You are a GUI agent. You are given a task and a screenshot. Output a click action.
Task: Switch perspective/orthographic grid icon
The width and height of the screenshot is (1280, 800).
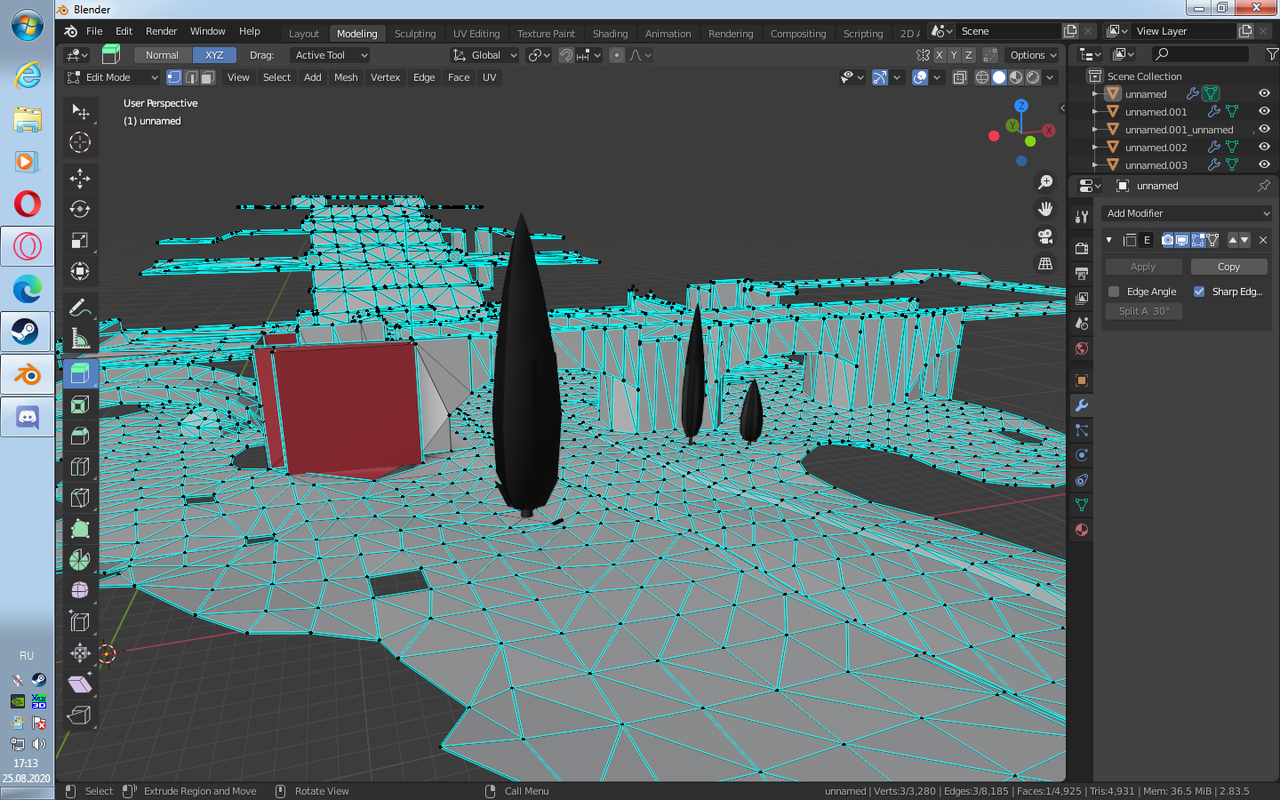click(x=1045, y=263)
